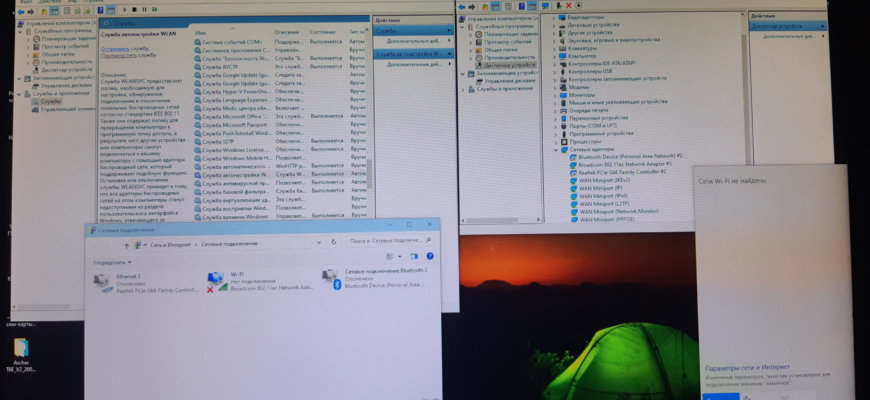870x400 pixels.
Task: Click red X uninstall device icon
Action: (569, 6)
